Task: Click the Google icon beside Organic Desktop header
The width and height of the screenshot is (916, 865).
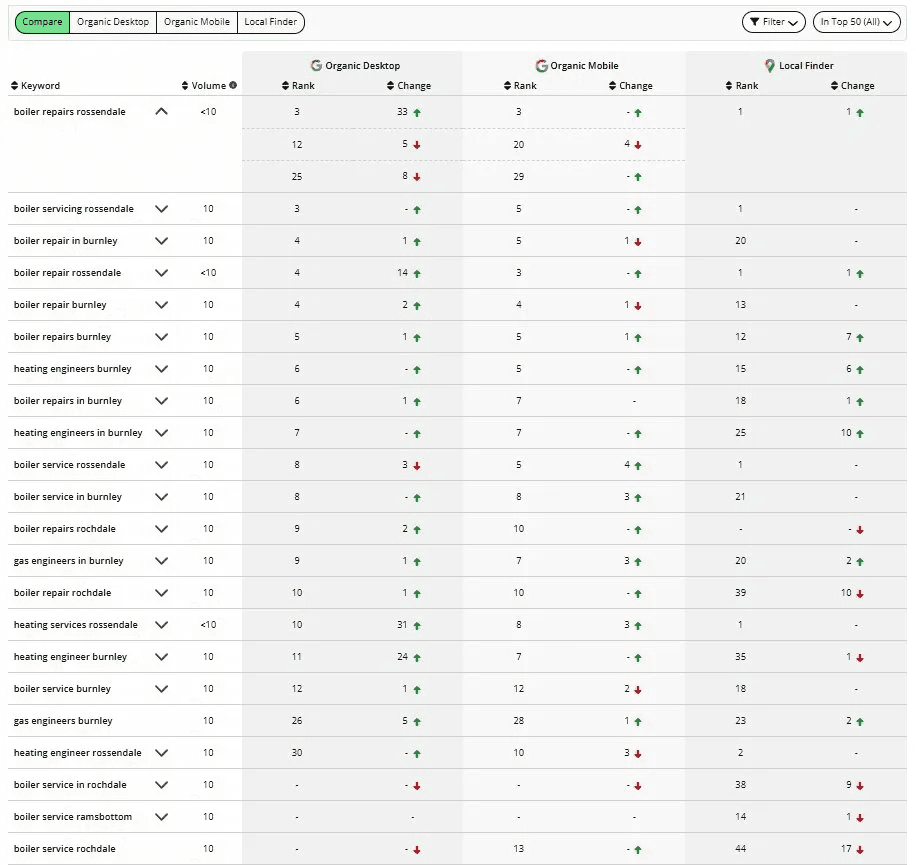Action: pos(316,65)
